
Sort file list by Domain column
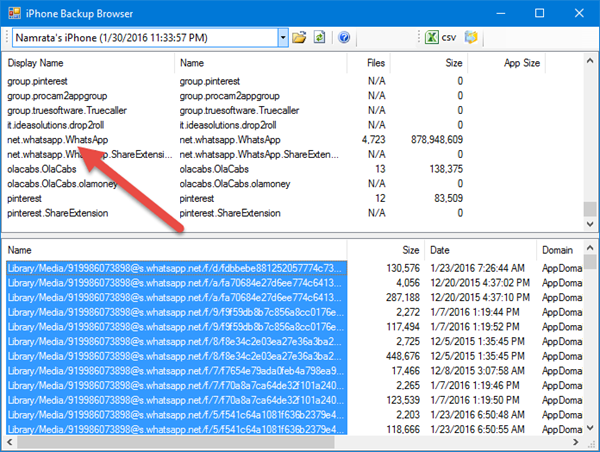coord(557,250)
